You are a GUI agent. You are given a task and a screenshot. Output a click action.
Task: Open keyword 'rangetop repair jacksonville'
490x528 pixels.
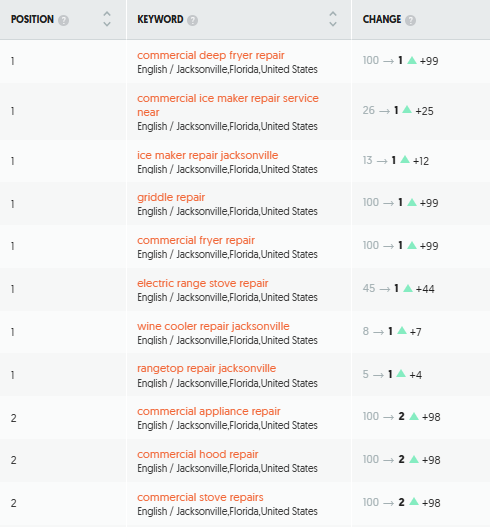pyautogui.click(x=206, y=368)
